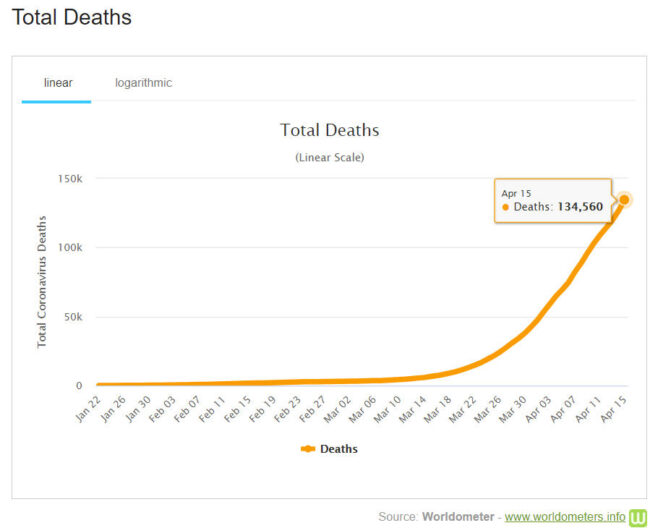Click the Jan 22 x-axis label
This screenshot has height=528, width=650.
(87, 408)
